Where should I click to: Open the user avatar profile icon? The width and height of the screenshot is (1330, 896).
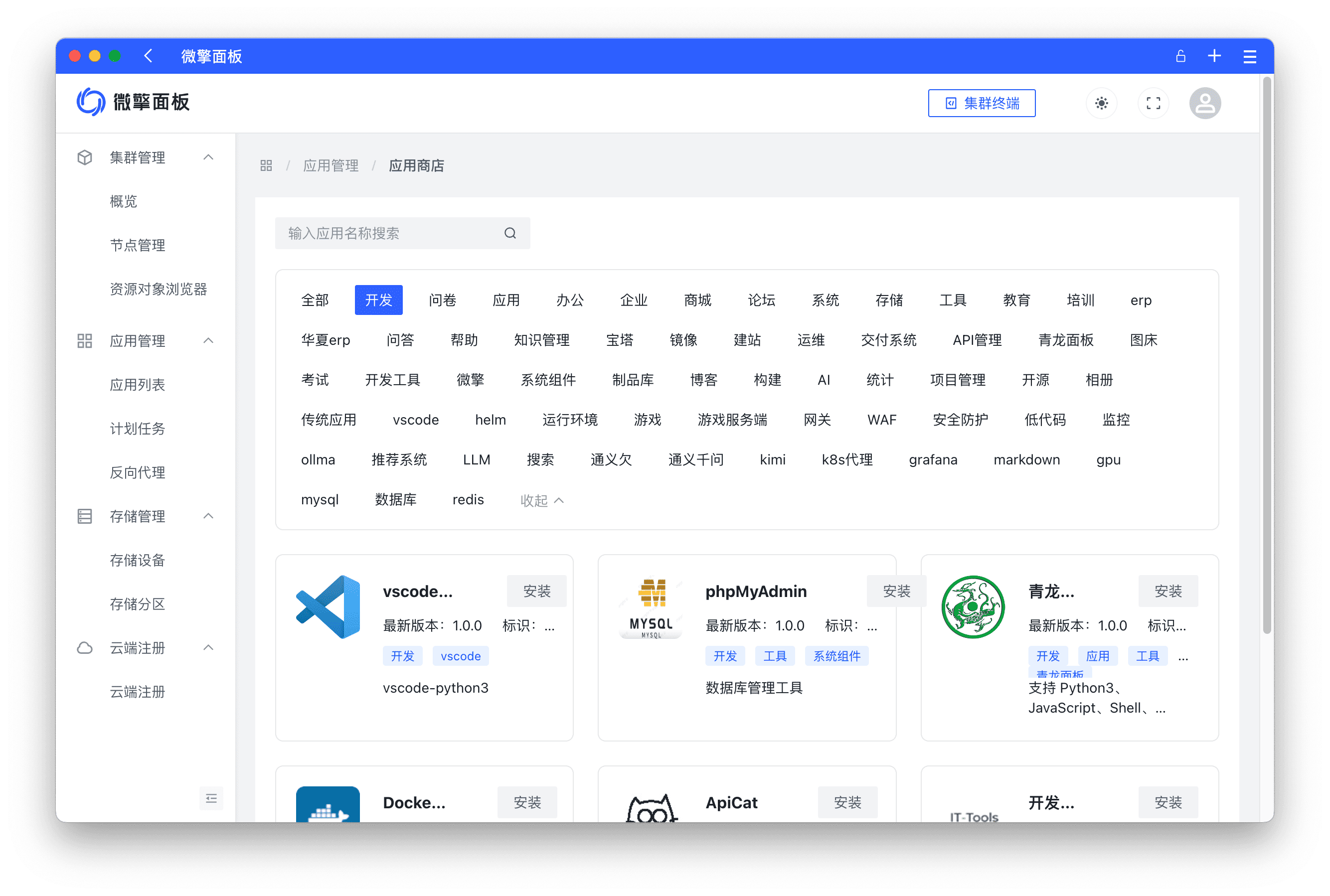point(1205,104)
